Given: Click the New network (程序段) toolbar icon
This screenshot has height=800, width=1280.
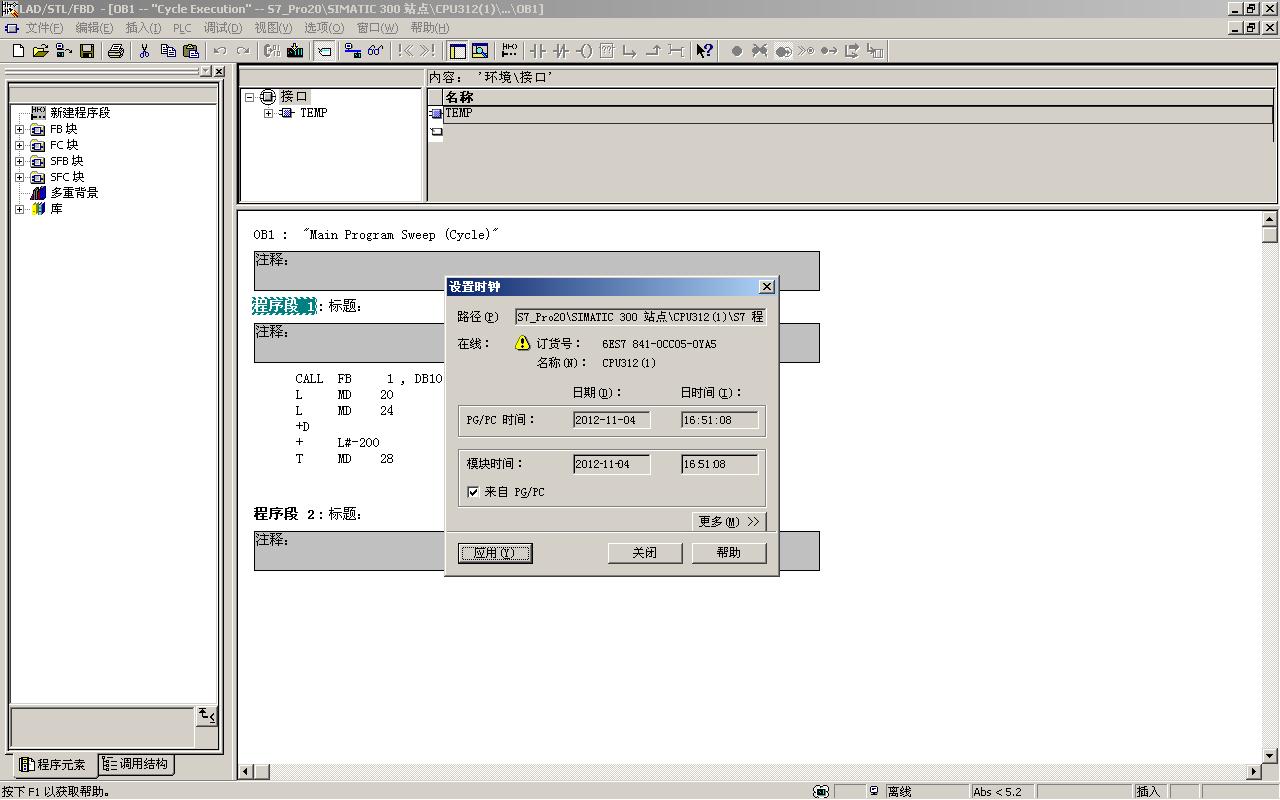Looking at the screenshot, I should pyautogui.click(x=509, y=51).
